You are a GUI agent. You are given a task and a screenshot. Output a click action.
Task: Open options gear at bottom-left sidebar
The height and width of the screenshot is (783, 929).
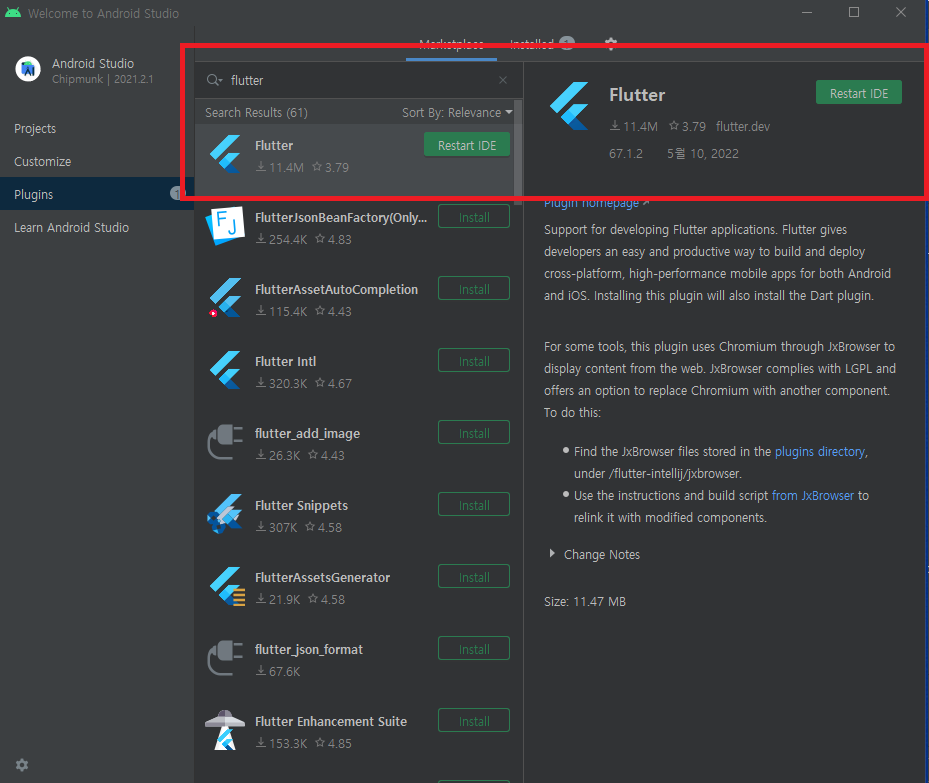pos(22,765)
